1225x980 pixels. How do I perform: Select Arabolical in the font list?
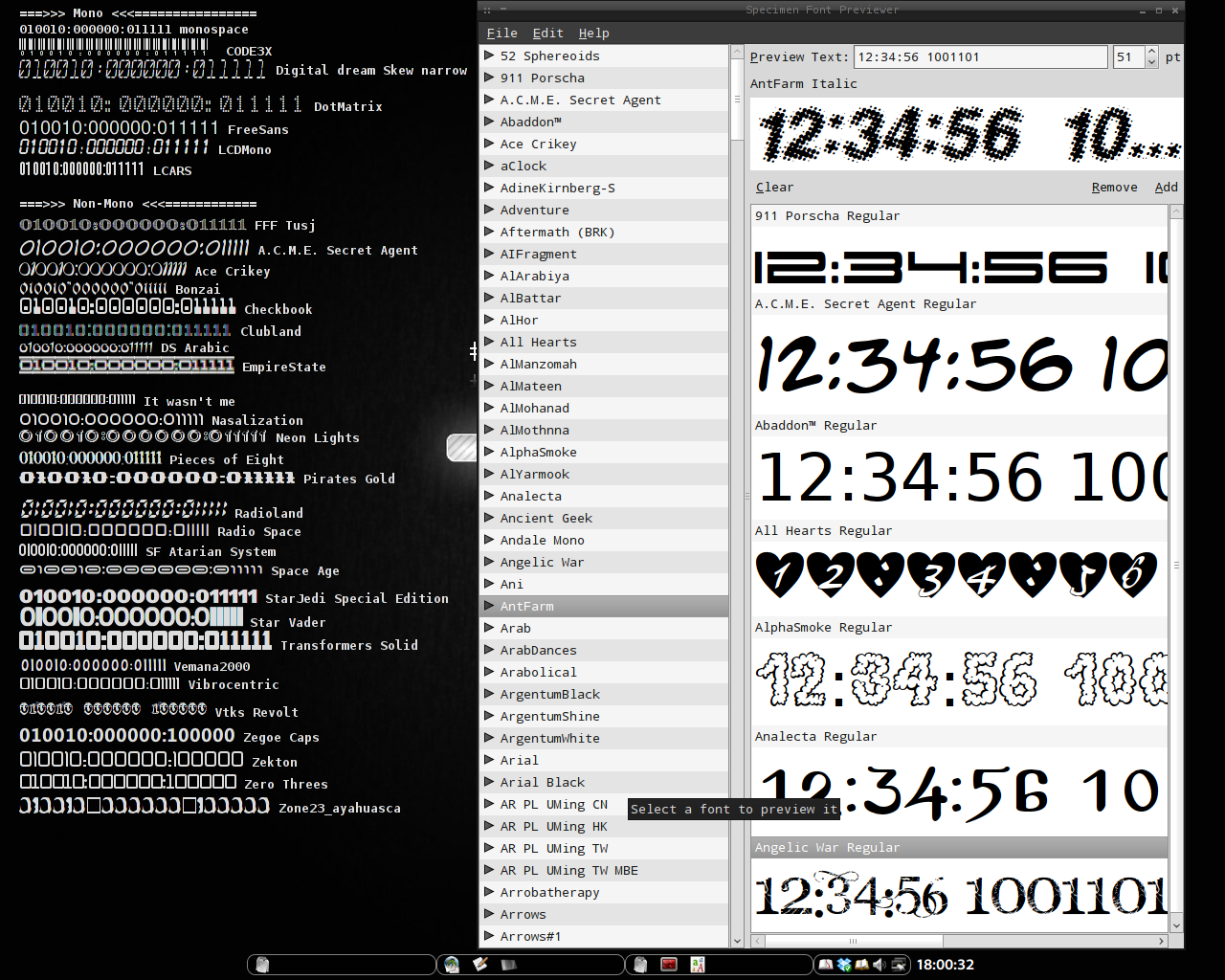coord(604,672)
